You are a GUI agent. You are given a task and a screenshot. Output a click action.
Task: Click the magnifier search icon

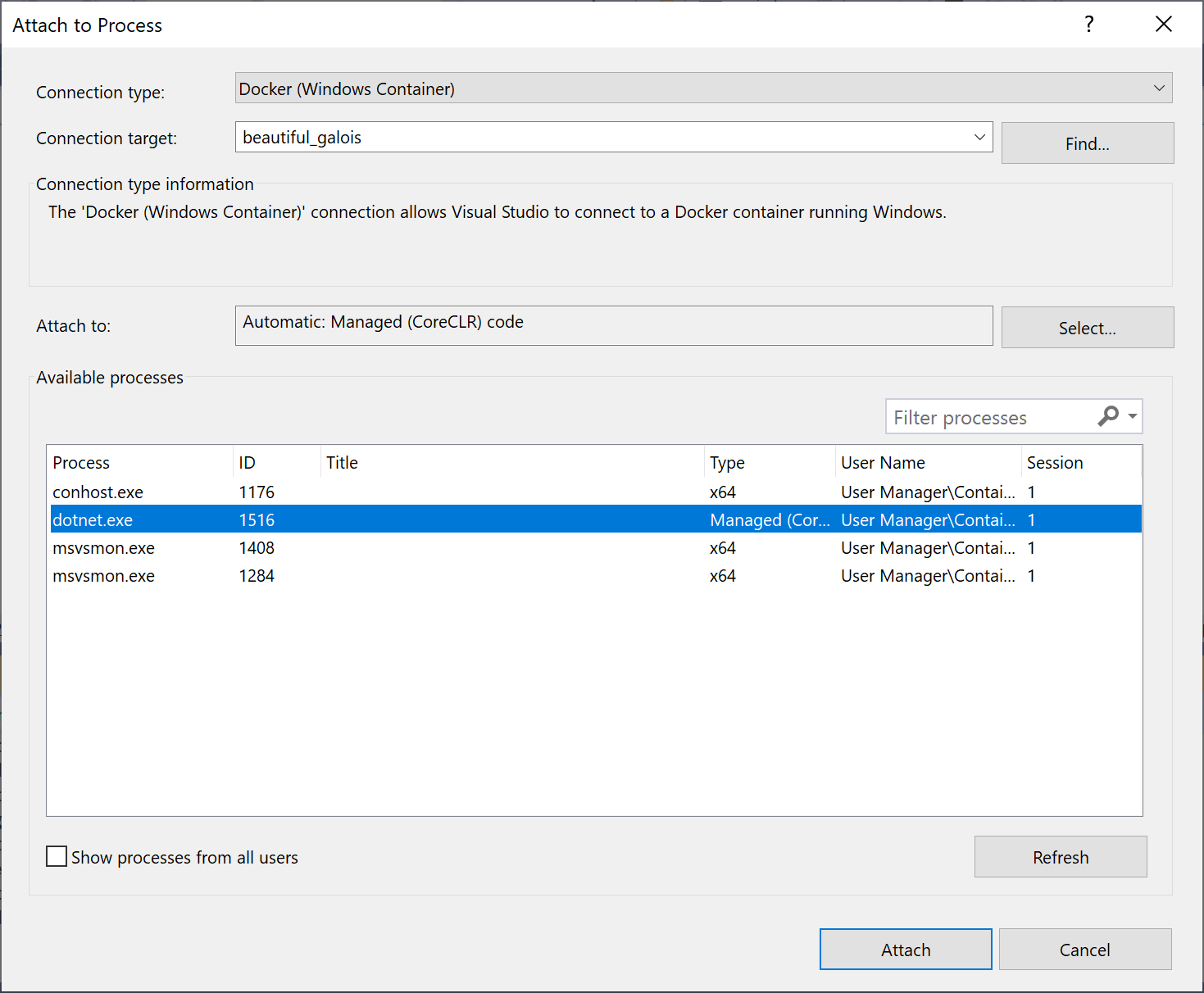pyautogui.click(x=1109, y=417)
